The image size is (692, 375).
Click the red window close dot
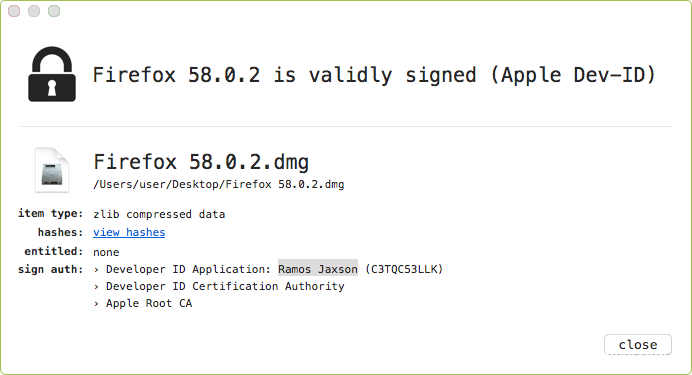point(14,11)
